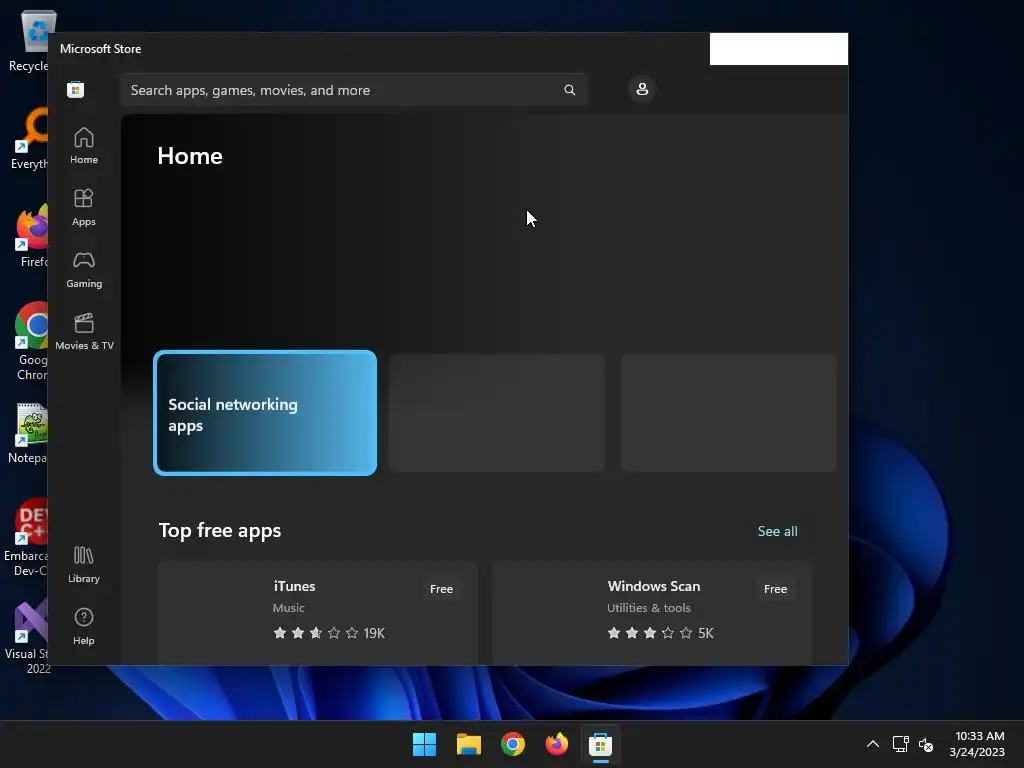1024x768 pixels.
Task: Click the Microsoft Store taskbar icon
Action: coord(600,744)
